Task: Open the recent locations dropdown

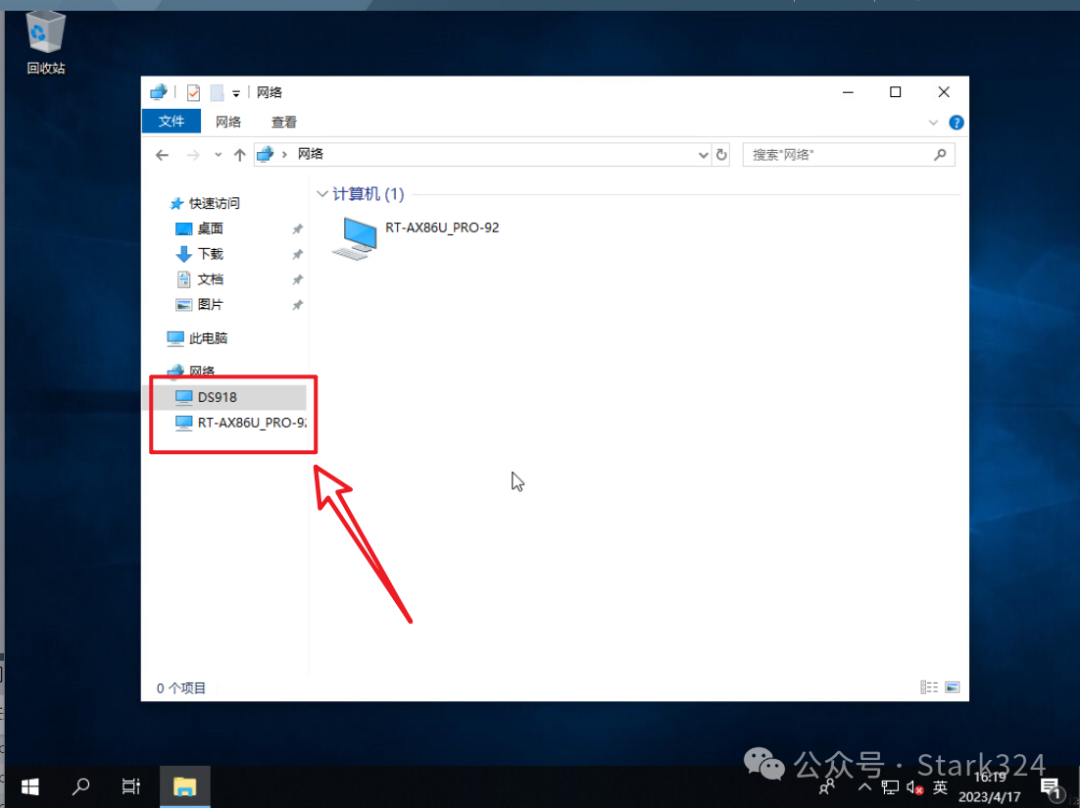Action: point(218,155)
